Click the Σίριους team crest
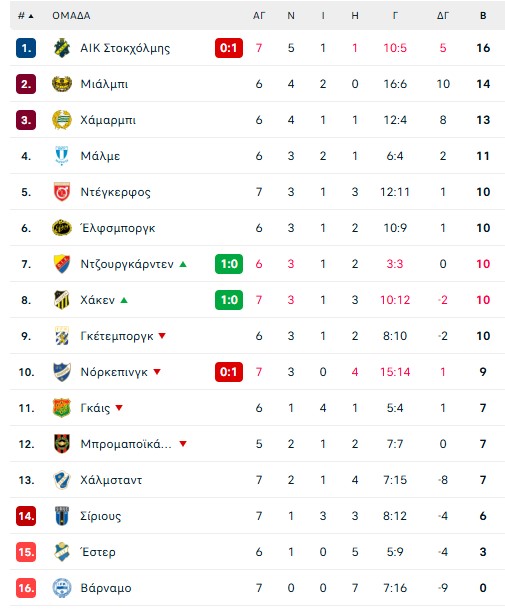Viewport: 505px width, 613px height. coord(62,516)
